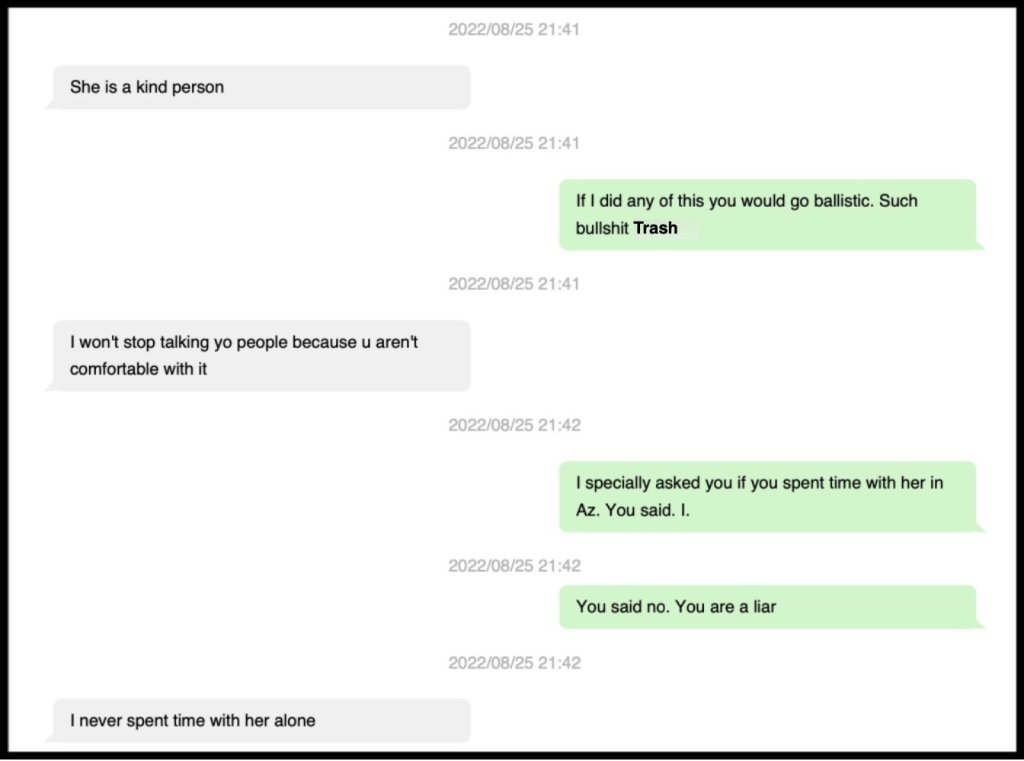The height and width of the screenshot is (761, 1024).
Task: Click "Az." in the green message
Action: 587,510
